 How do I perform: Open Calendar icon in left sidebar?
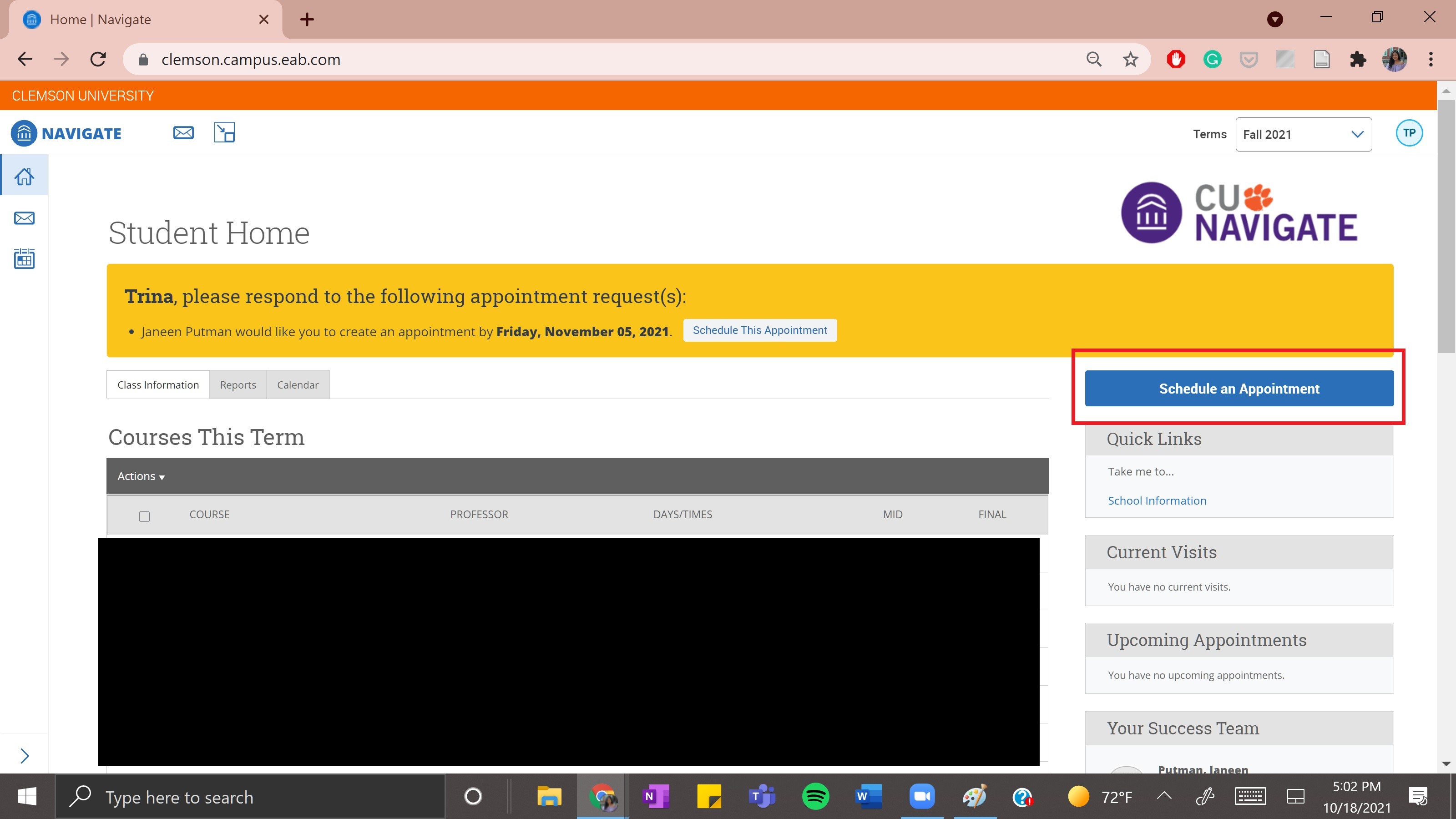click(24, 258)
